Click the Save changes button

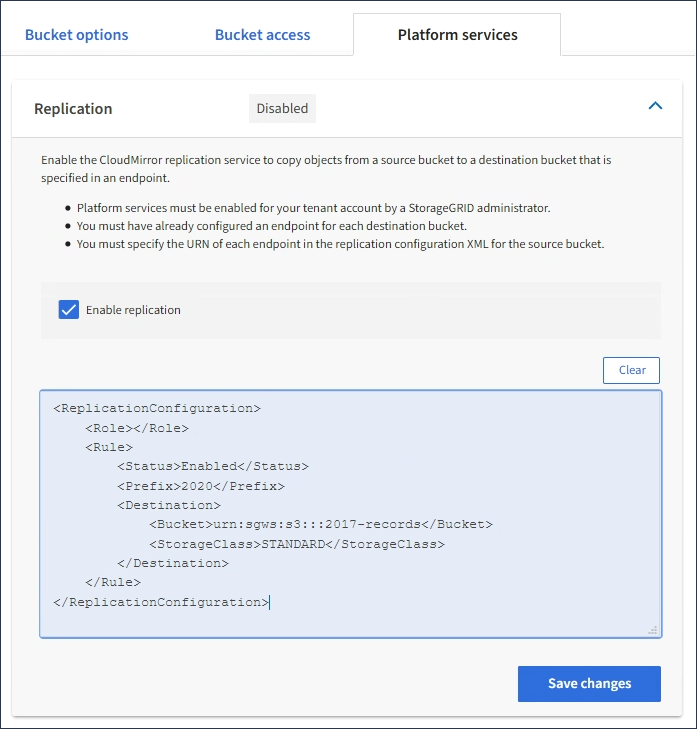pos(589,684)
